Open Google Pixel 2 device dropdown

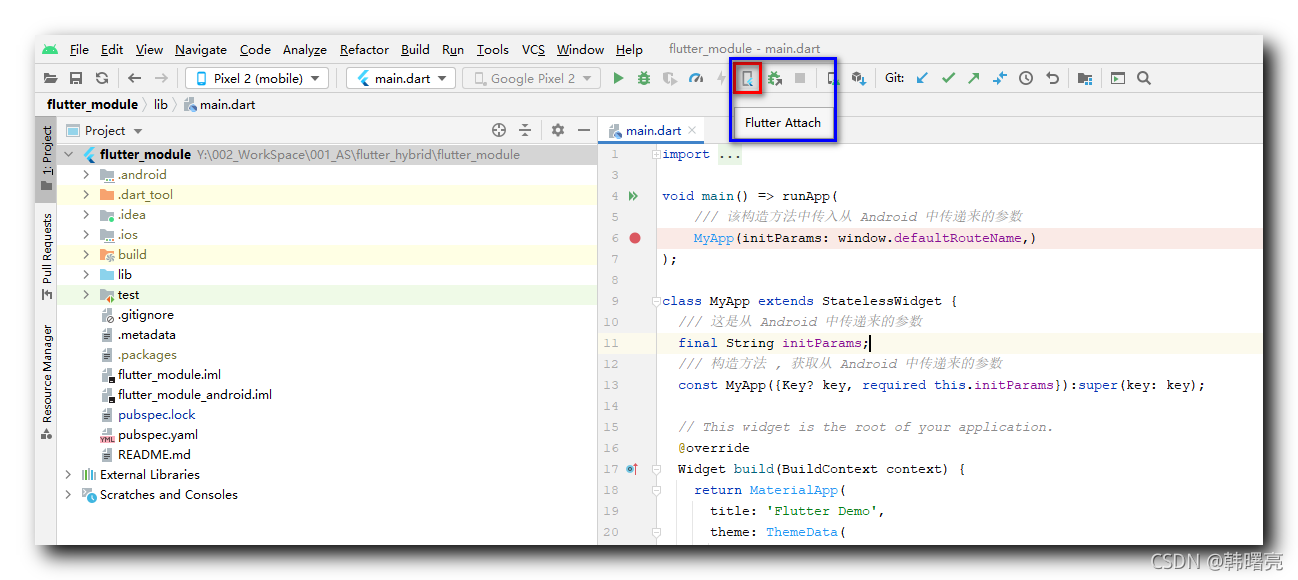(x=531, y=78)
